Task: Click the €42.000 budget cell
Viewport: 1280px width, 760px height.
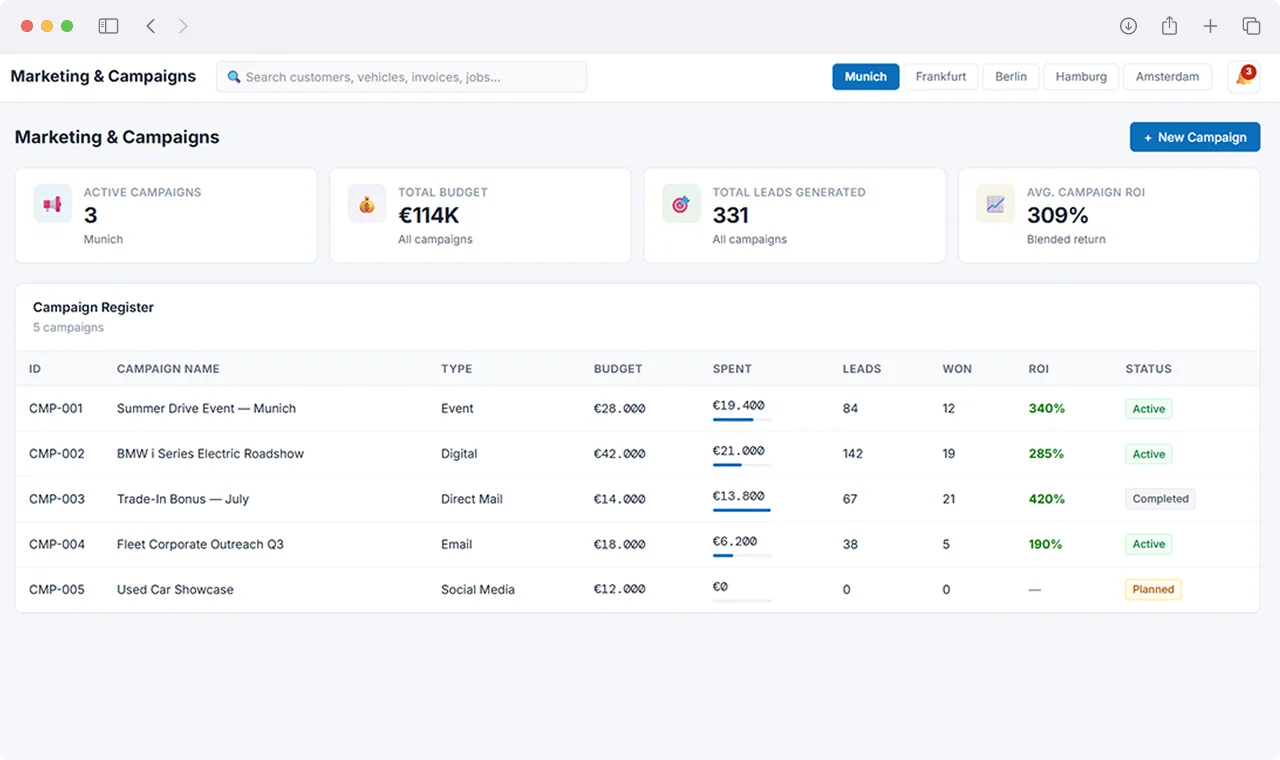Action: 620,454
